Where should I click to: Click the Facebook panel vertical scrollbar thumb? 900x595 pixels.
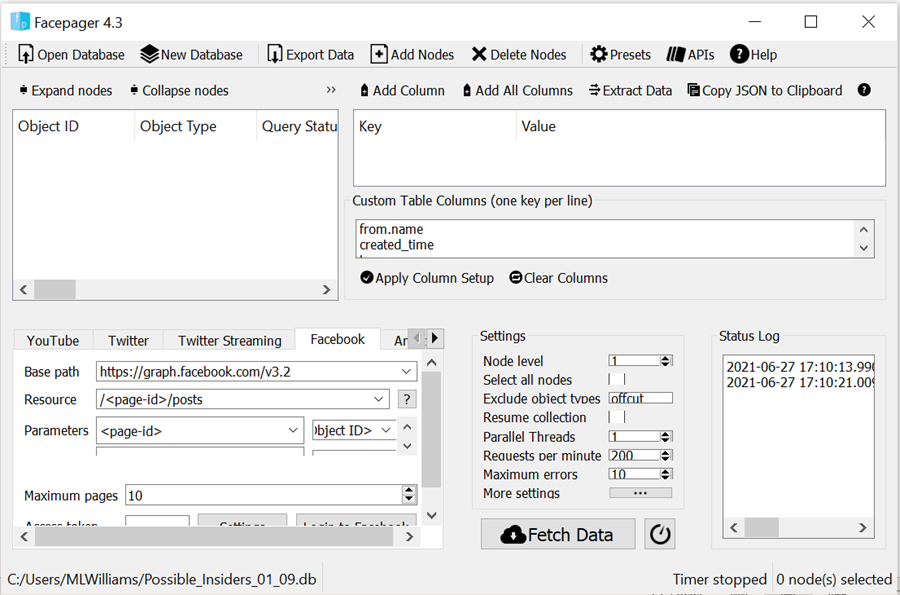tap(432, 429)
